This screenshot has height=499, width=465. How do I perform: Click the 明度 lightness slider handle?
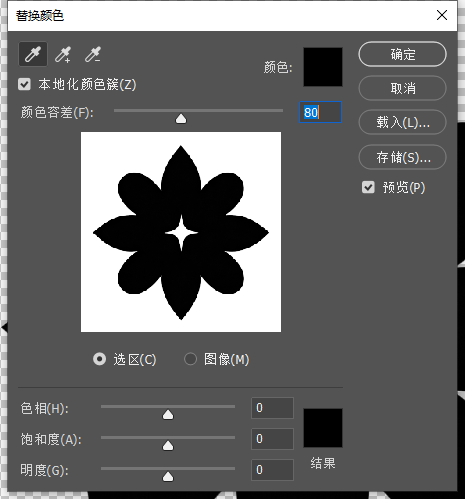pos(168,476)
